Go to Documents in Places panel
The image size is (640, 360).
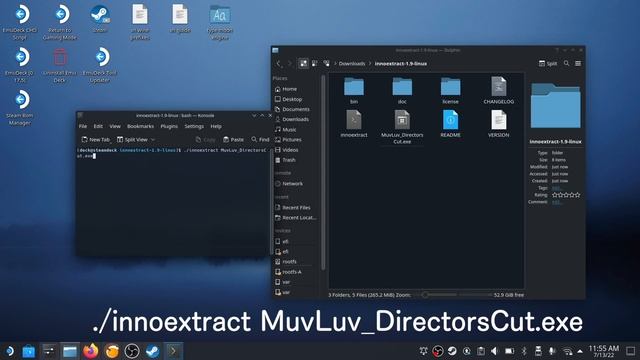coord(297,109)
